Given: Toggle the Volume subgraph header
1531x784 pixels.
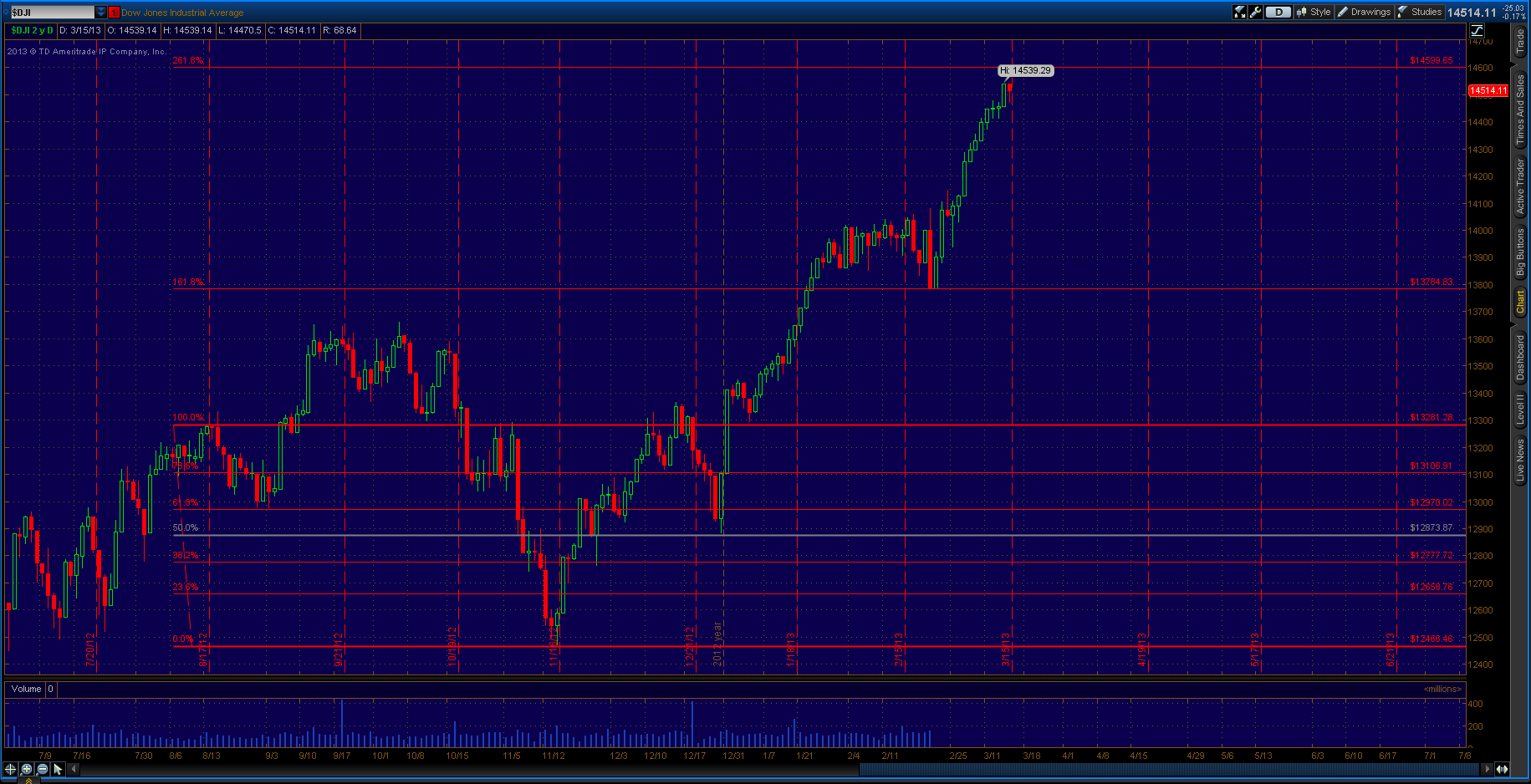Looking at the screenshot, I should pos(26,689).
